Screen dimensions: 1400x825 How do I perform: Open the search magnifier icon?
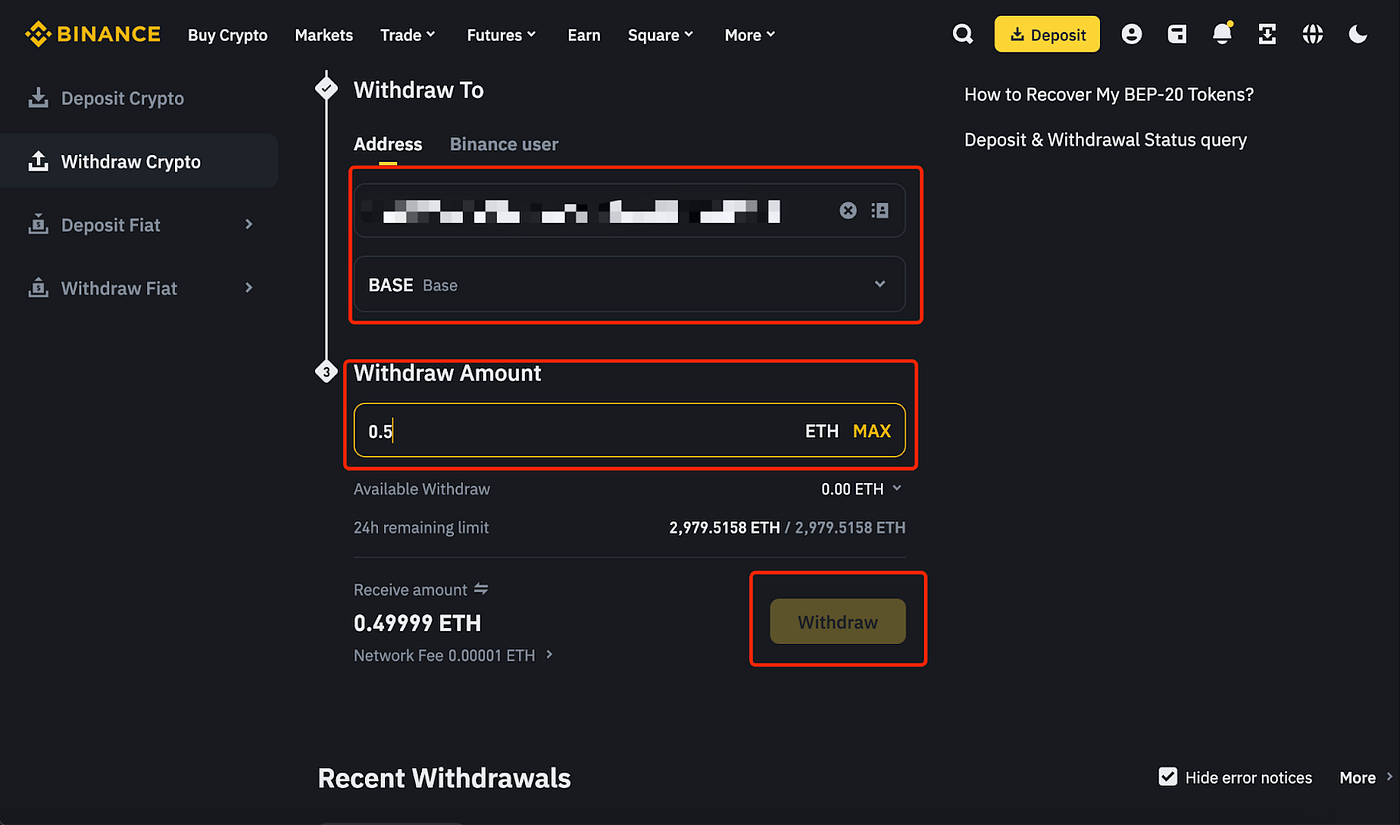click(962, 33)
